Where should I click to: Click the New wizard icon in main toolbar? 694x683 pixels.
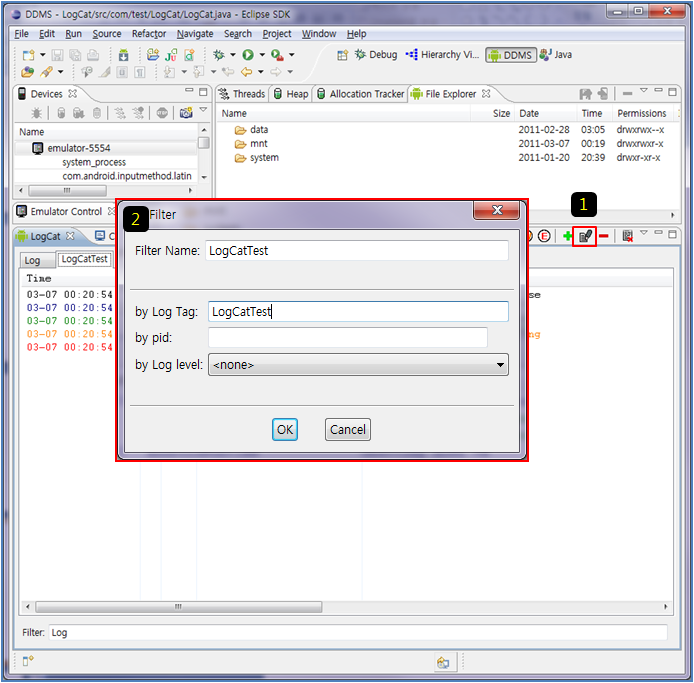point(28,55)
